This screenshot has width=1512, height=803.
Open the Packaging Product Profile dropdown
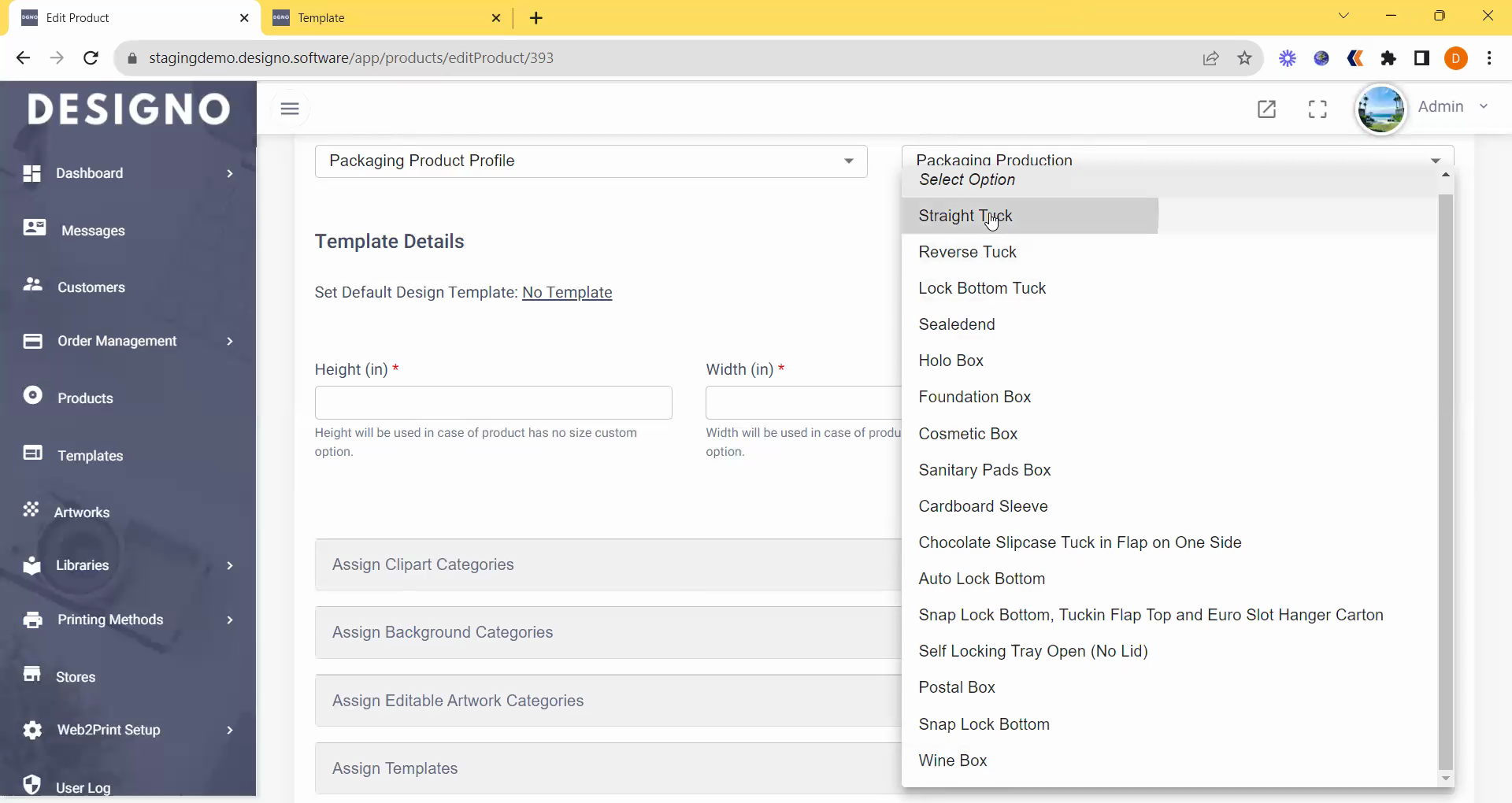(591, 161)
